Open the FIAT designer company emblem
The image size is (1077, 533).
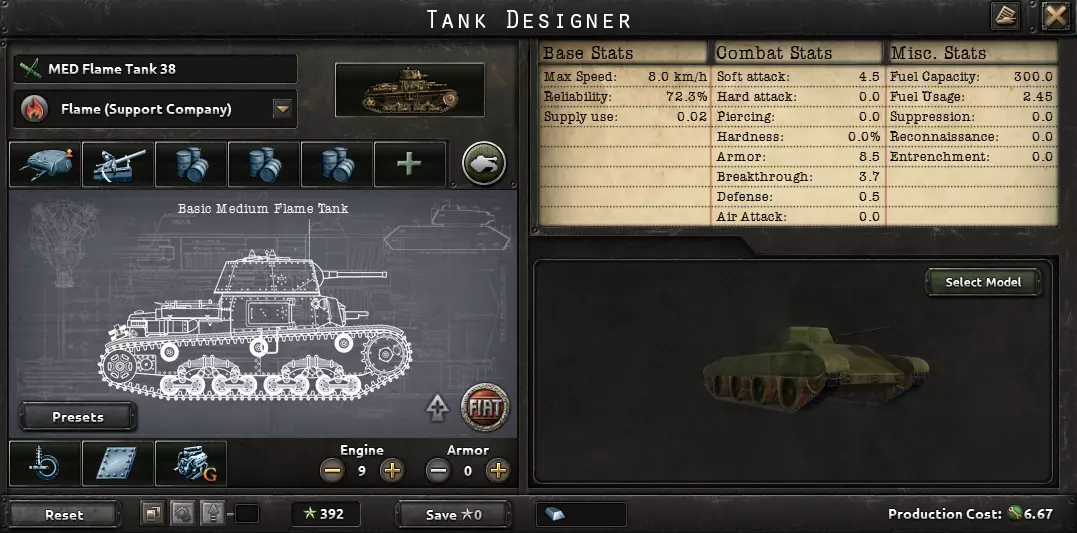[x=485, y=407]
